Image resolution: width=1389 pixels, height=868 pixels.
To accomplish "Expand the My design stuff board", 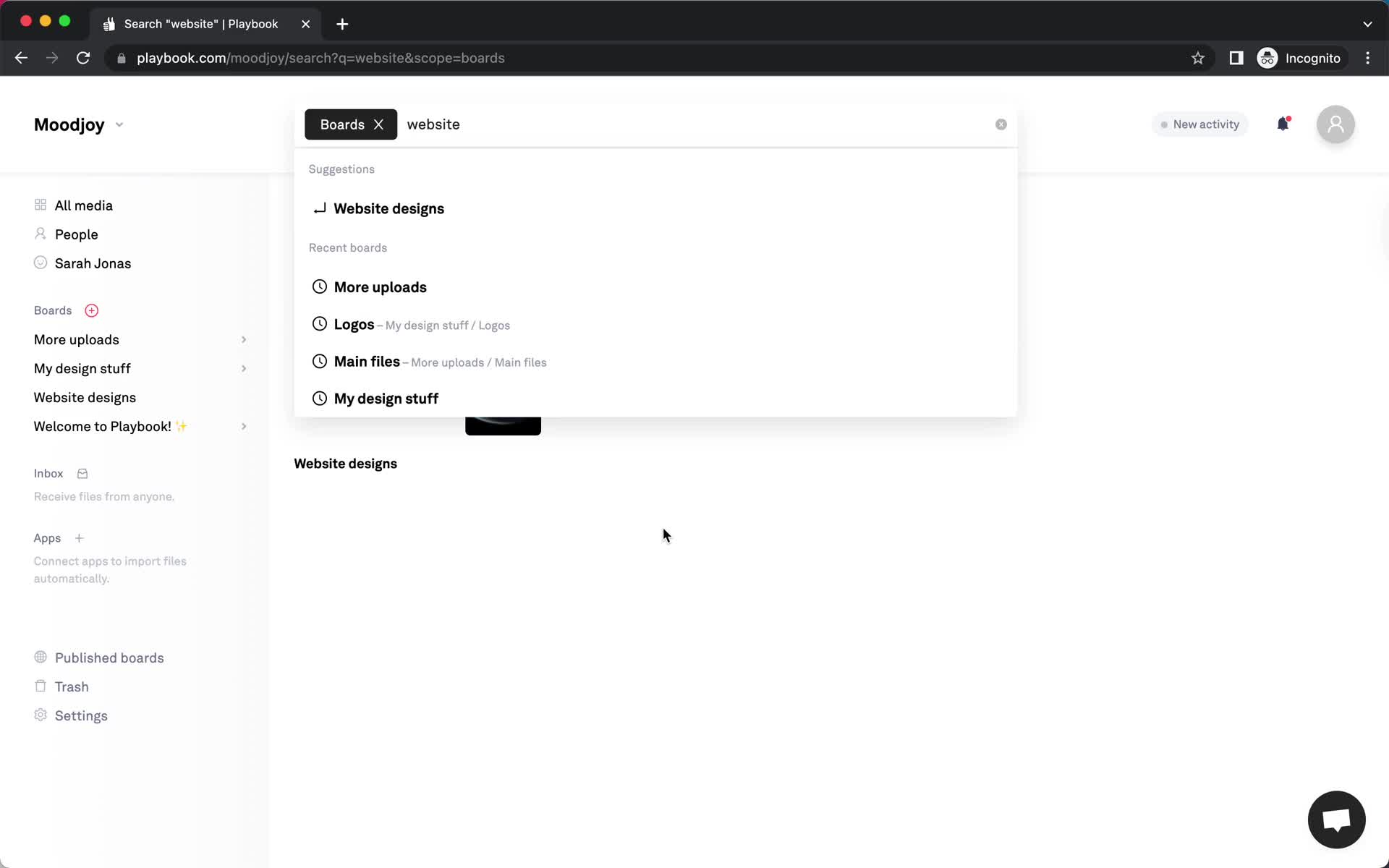I will pyautogui.click(x=243, y=368).
